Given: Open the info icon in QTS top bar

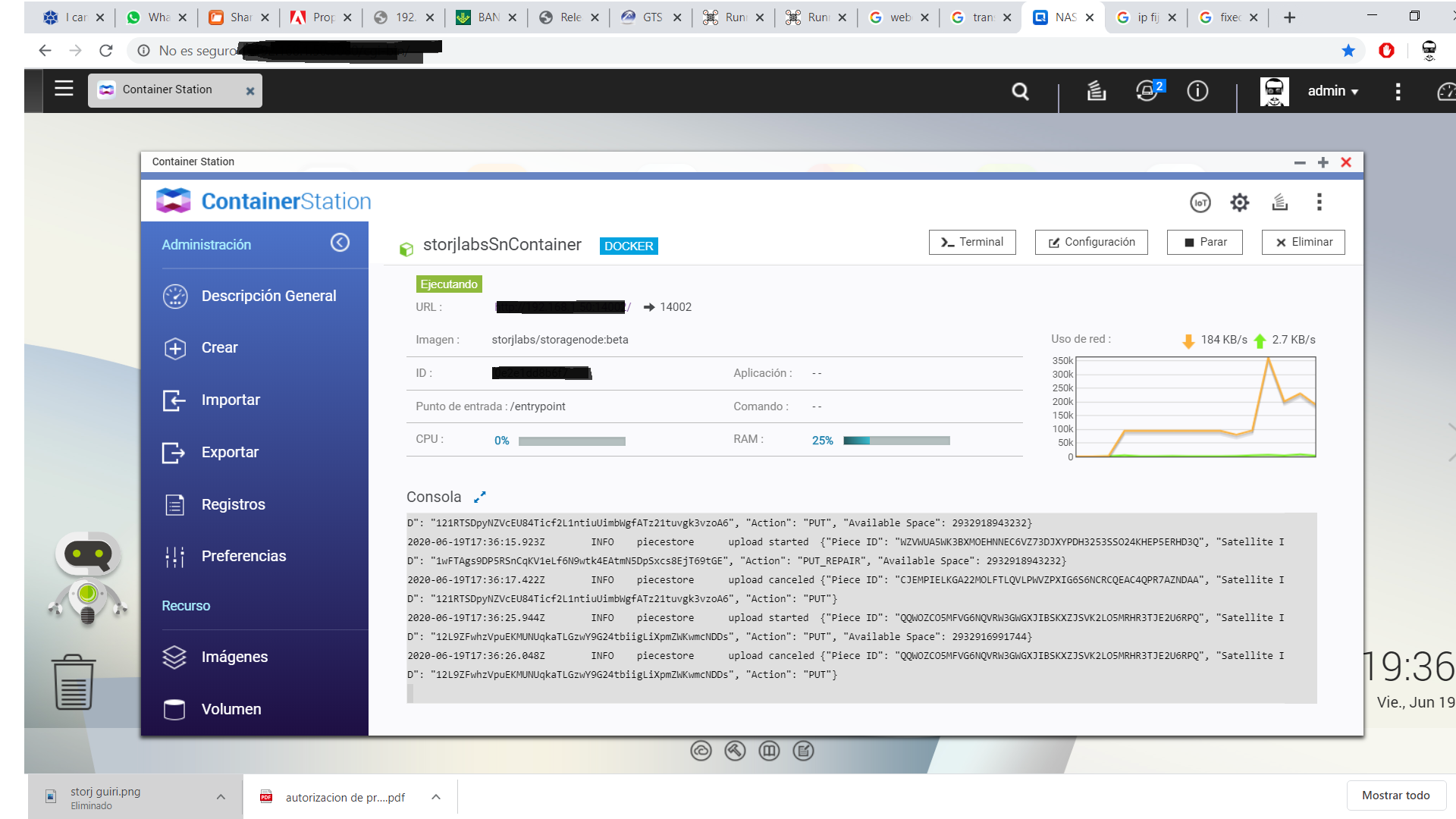Looking at the screenshot, I should 1197,91.
